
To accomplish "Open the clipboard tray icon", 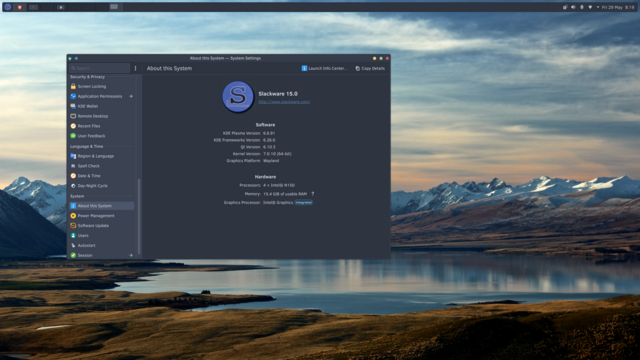I will point(565,7).
